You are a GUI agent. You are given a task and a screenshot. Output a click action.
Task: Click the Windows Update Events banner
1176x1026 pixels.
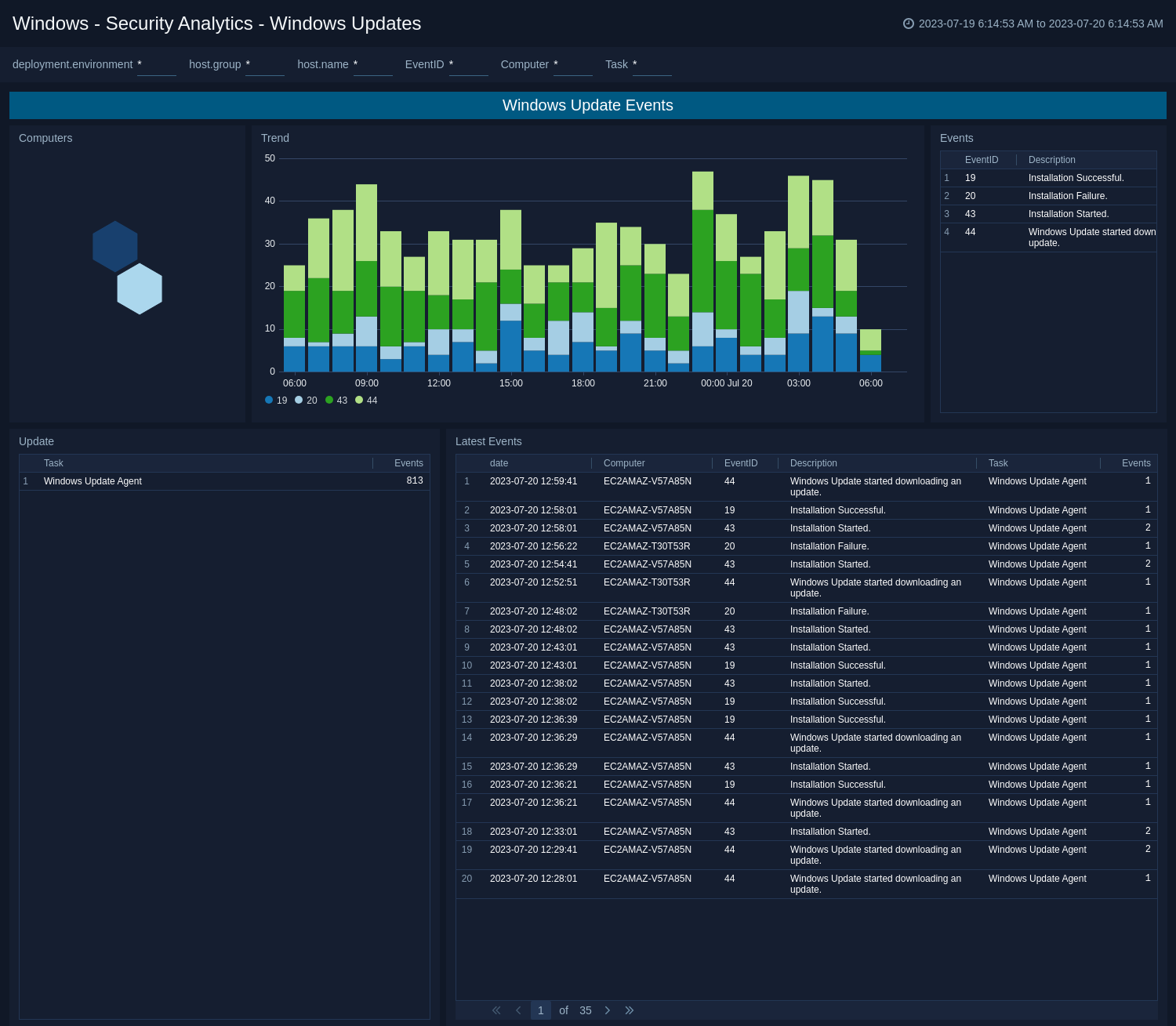(x=588, y=105)
